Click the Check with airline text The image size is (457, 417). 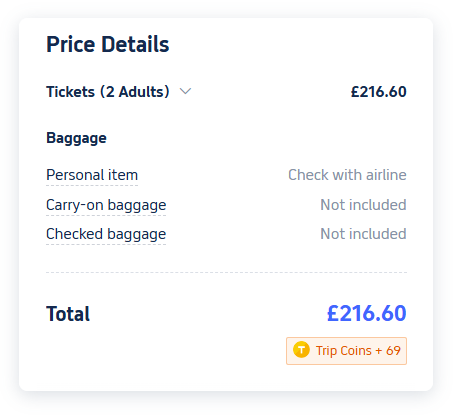point(347,175)
